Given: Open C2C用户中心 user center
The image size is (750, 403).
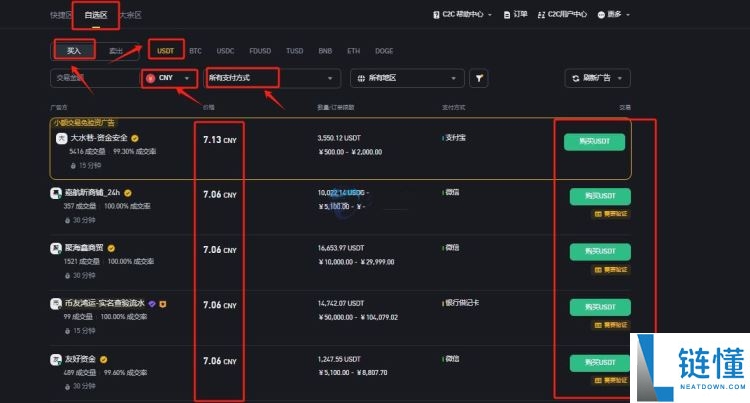Looking at the screenshot, I should [562, 15].
